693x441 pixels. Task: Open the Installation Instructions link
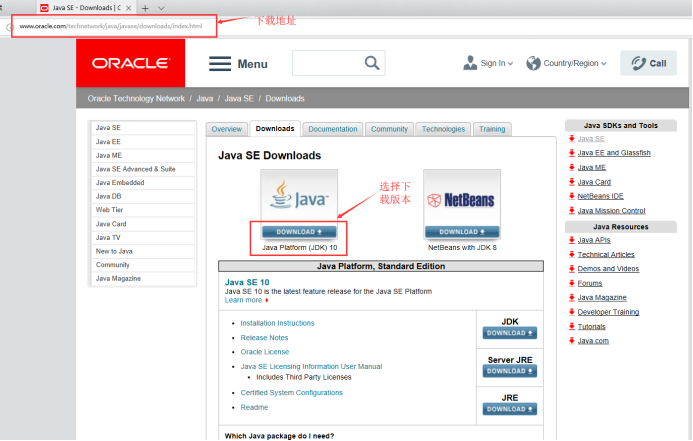(277, 323)
